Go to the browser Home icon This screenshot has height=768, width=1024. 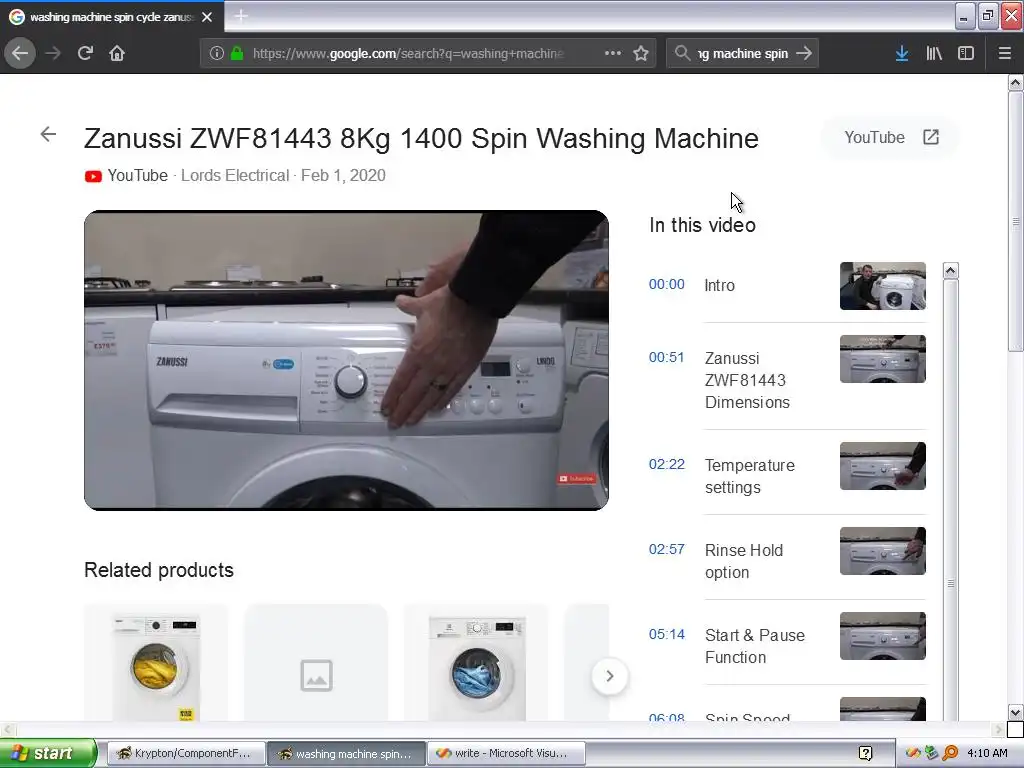117,53
